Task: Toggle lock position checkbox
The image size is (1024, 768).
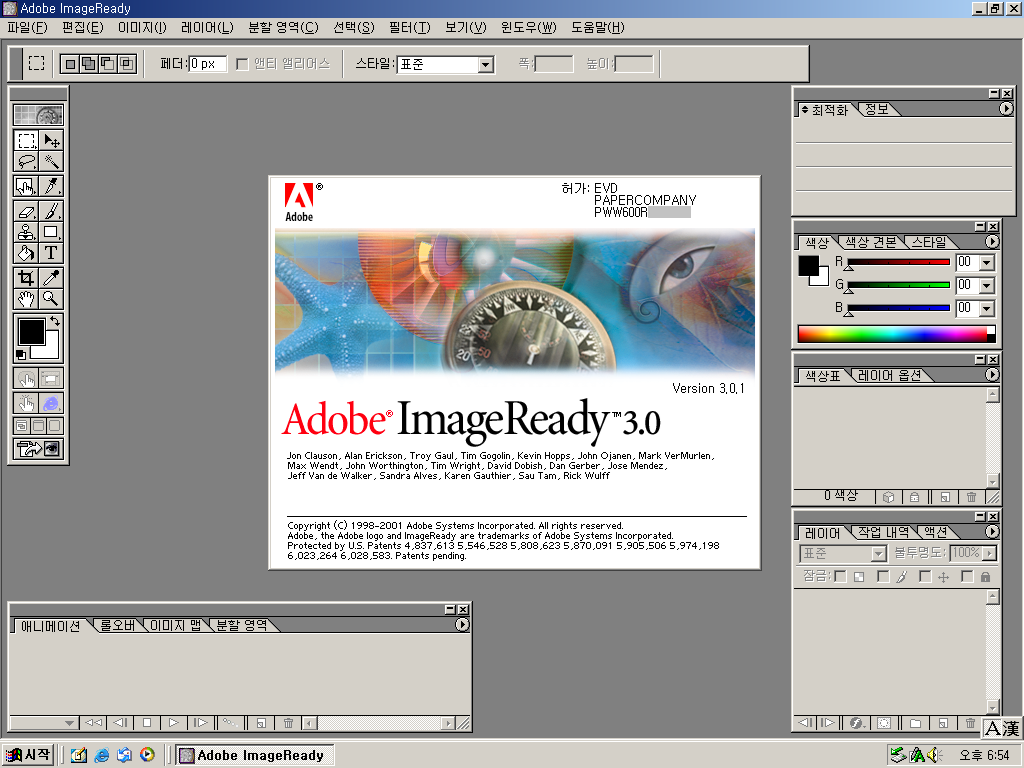Action: point(925,577)
